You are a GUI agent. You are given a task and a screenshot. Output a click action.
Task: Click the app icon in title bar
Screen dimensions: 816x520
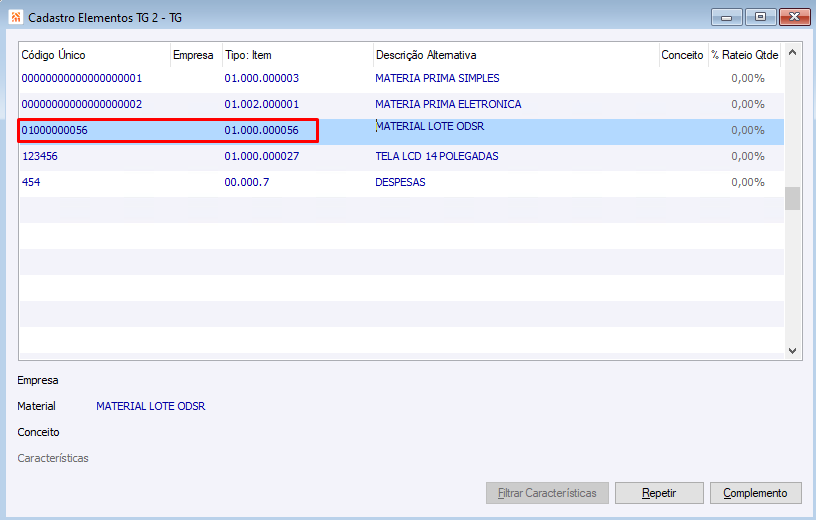(16, 17)
